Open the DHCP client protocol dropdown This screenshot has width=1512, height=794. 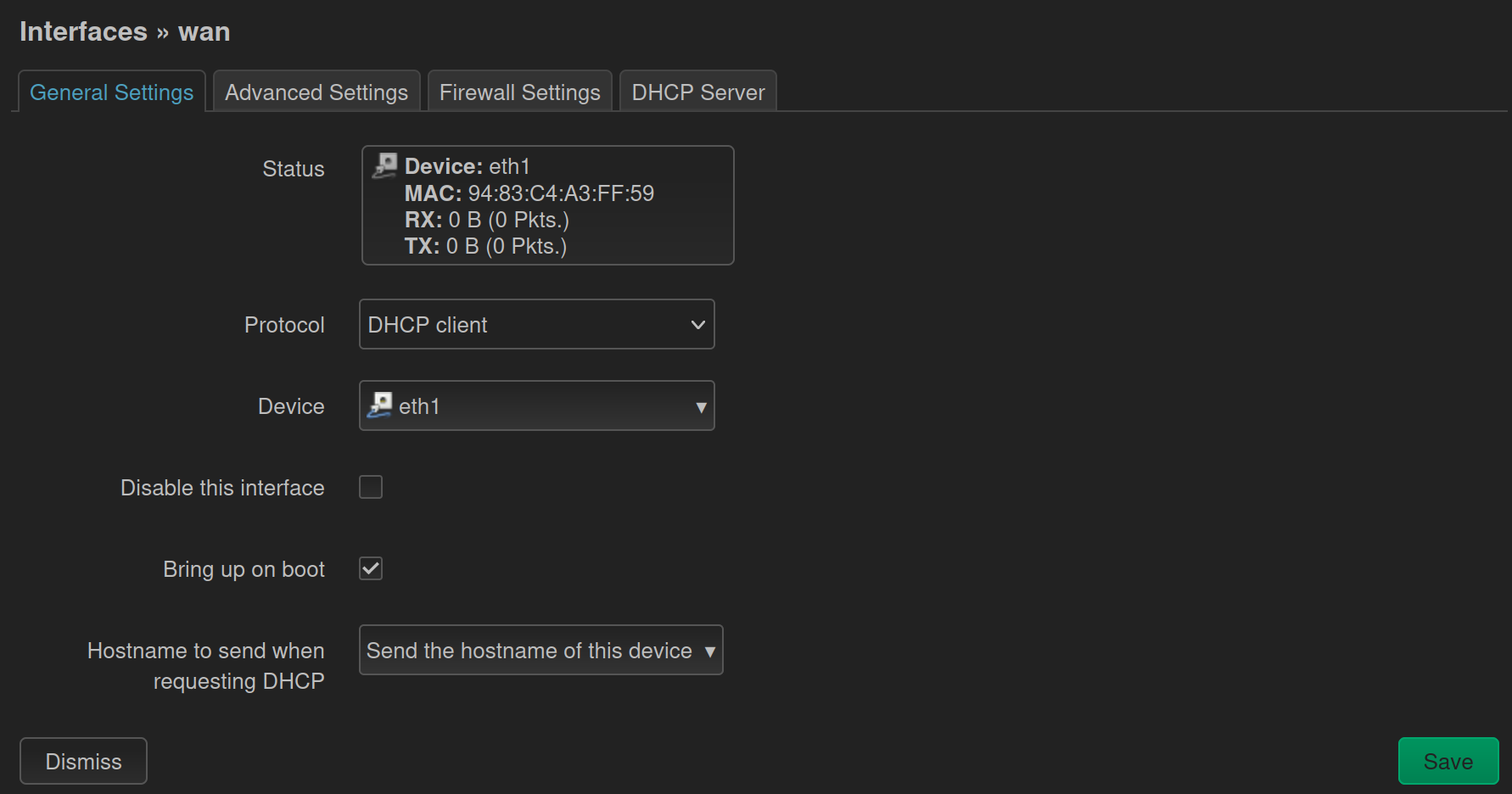pyautogui.click(x=536, y=325)
